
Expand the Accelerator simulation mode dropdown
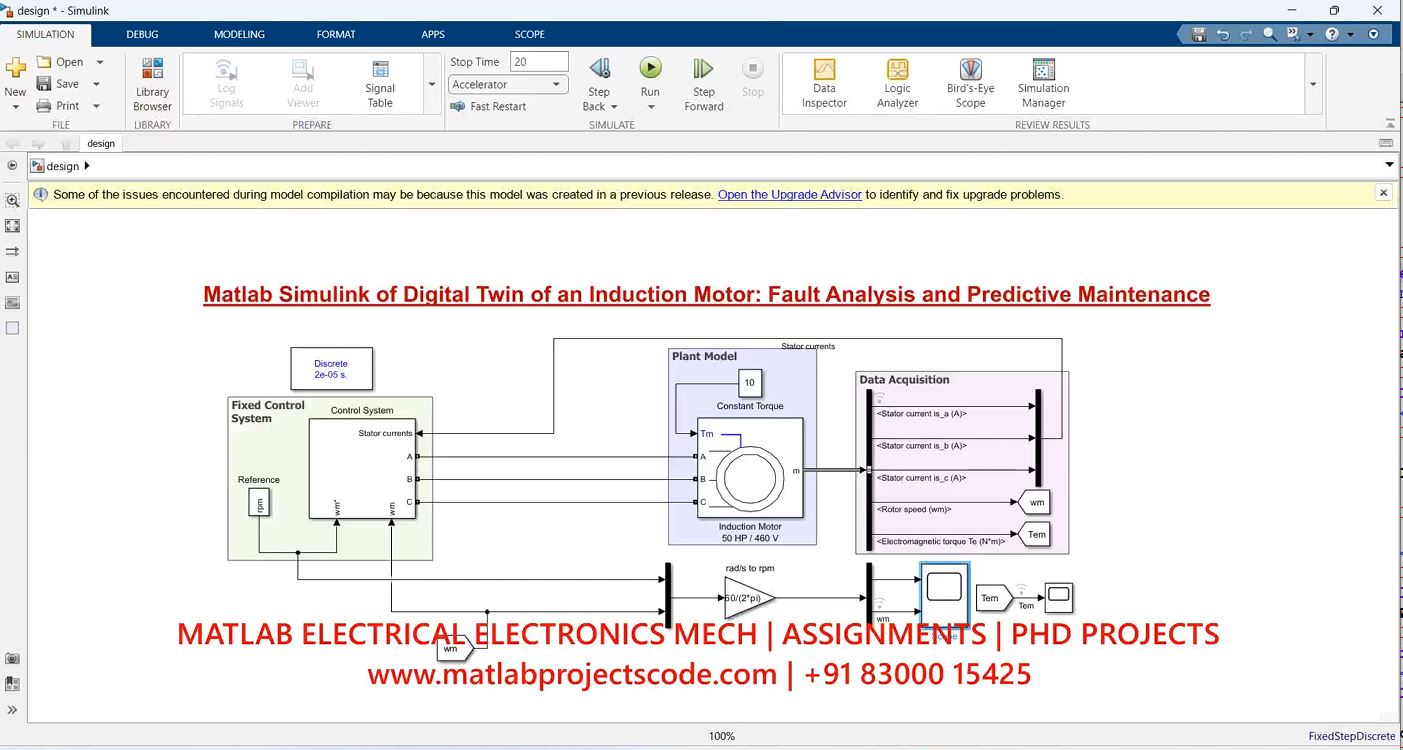(556, 85)
